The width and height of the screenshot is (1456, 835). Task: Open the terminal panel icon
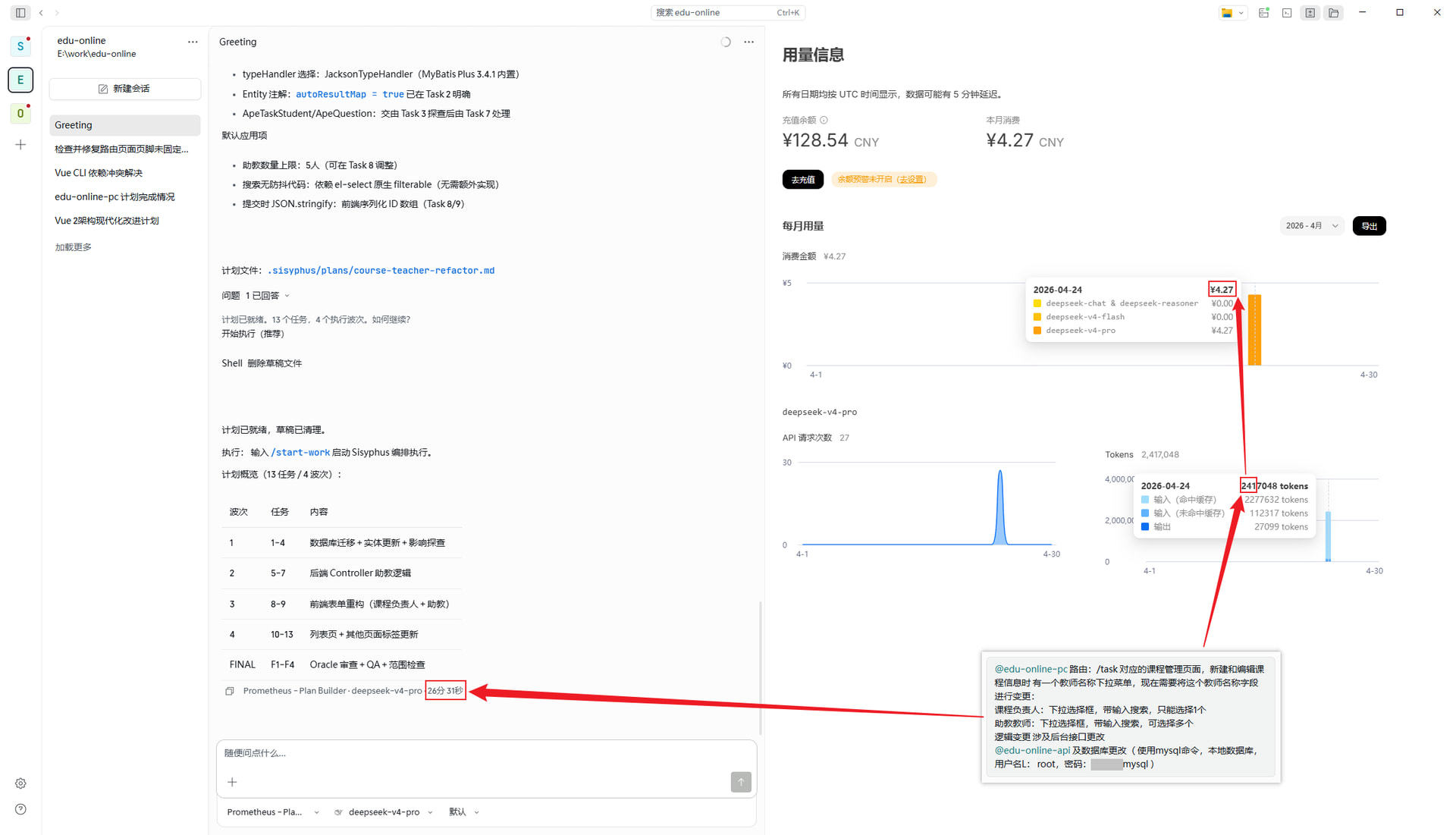coord(1287,13)
